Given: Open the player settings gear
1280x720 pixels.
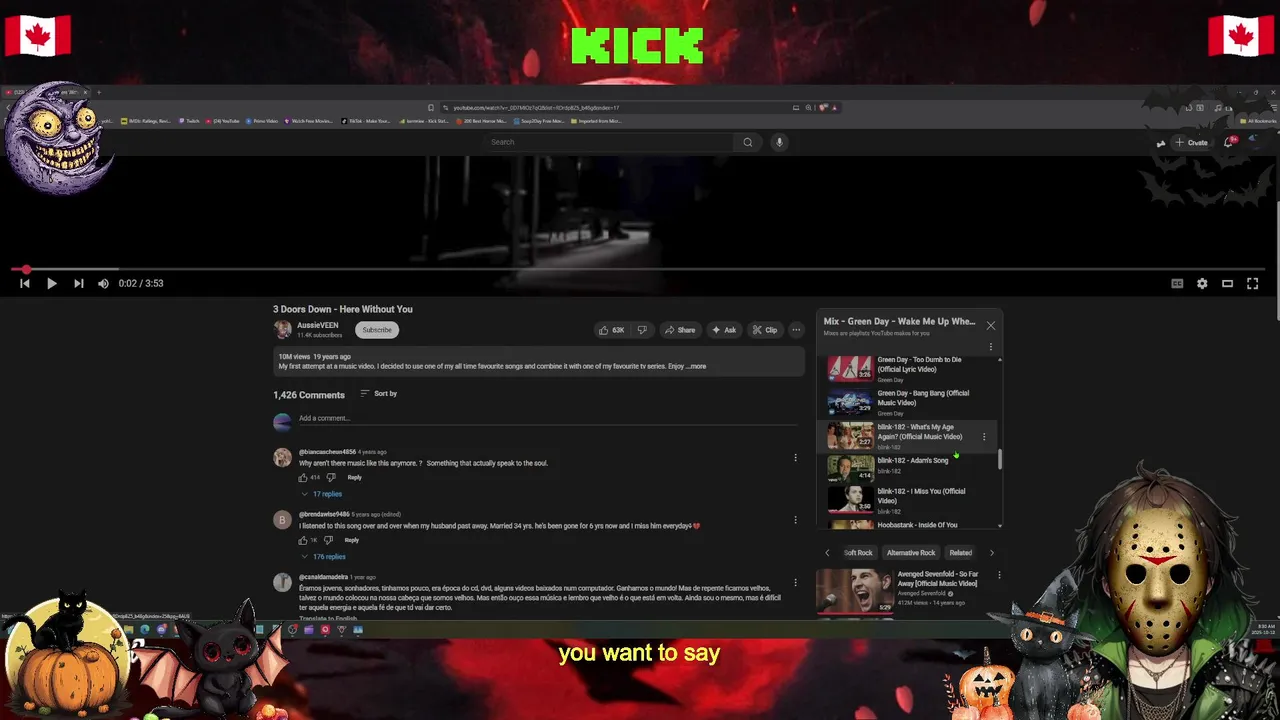Looking at the screenshot, I should pyautogui.click(x=1202, y=283).
